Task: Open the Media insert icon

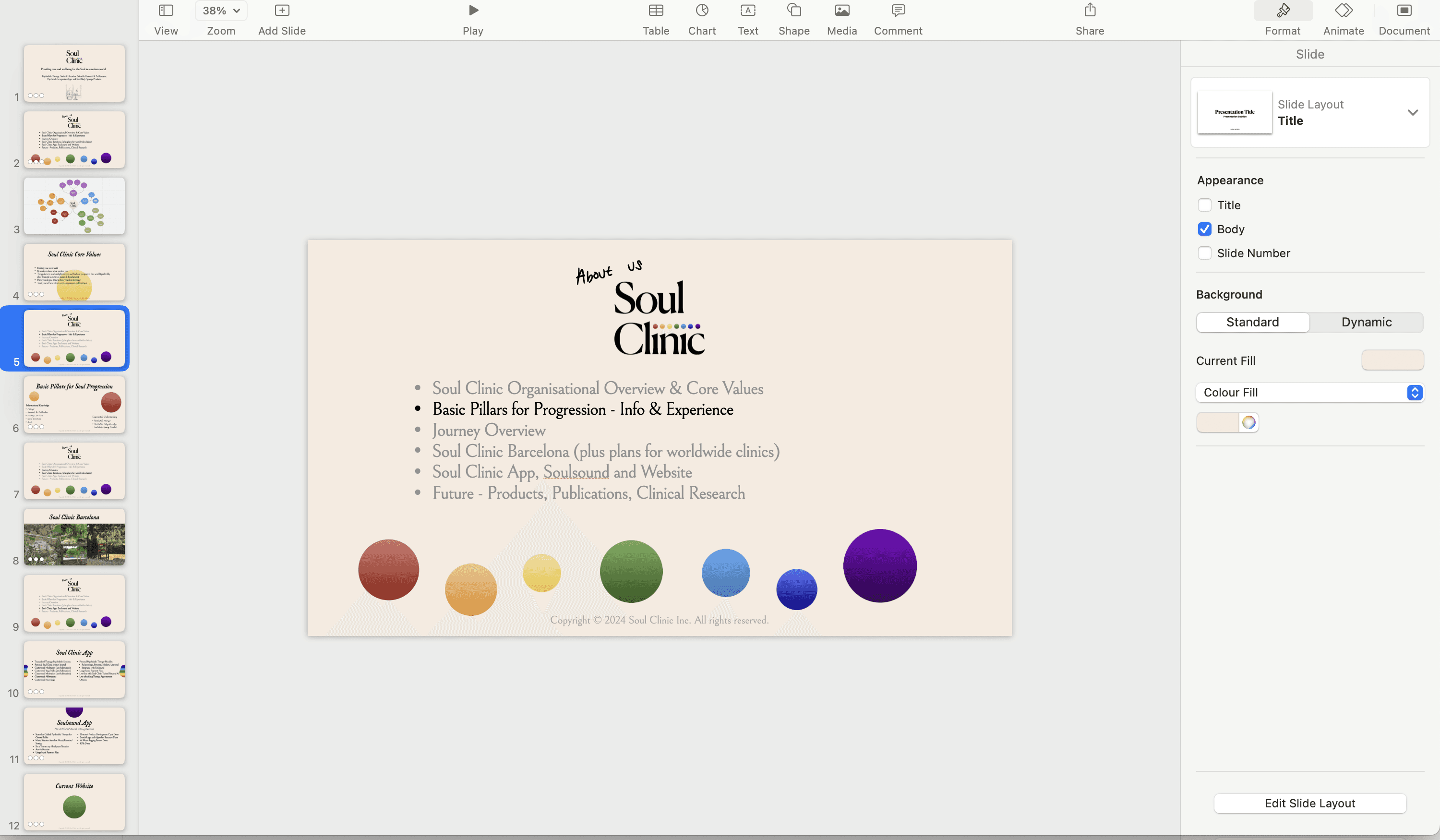Action: [842, 10]
